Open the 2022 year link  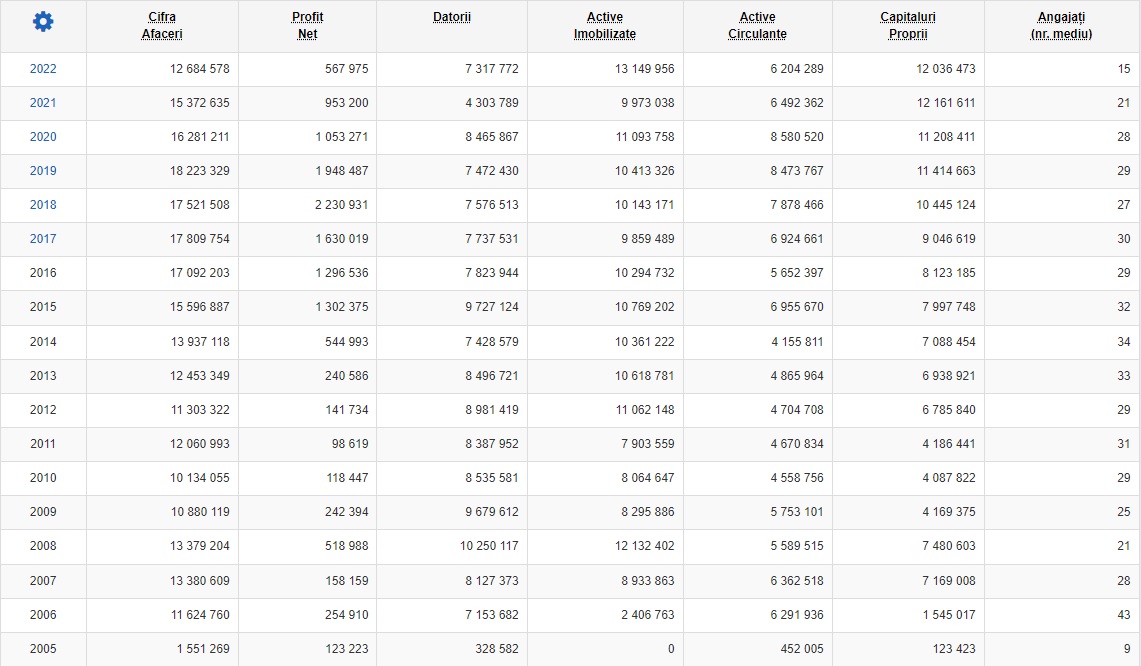(x=43, y=69)
